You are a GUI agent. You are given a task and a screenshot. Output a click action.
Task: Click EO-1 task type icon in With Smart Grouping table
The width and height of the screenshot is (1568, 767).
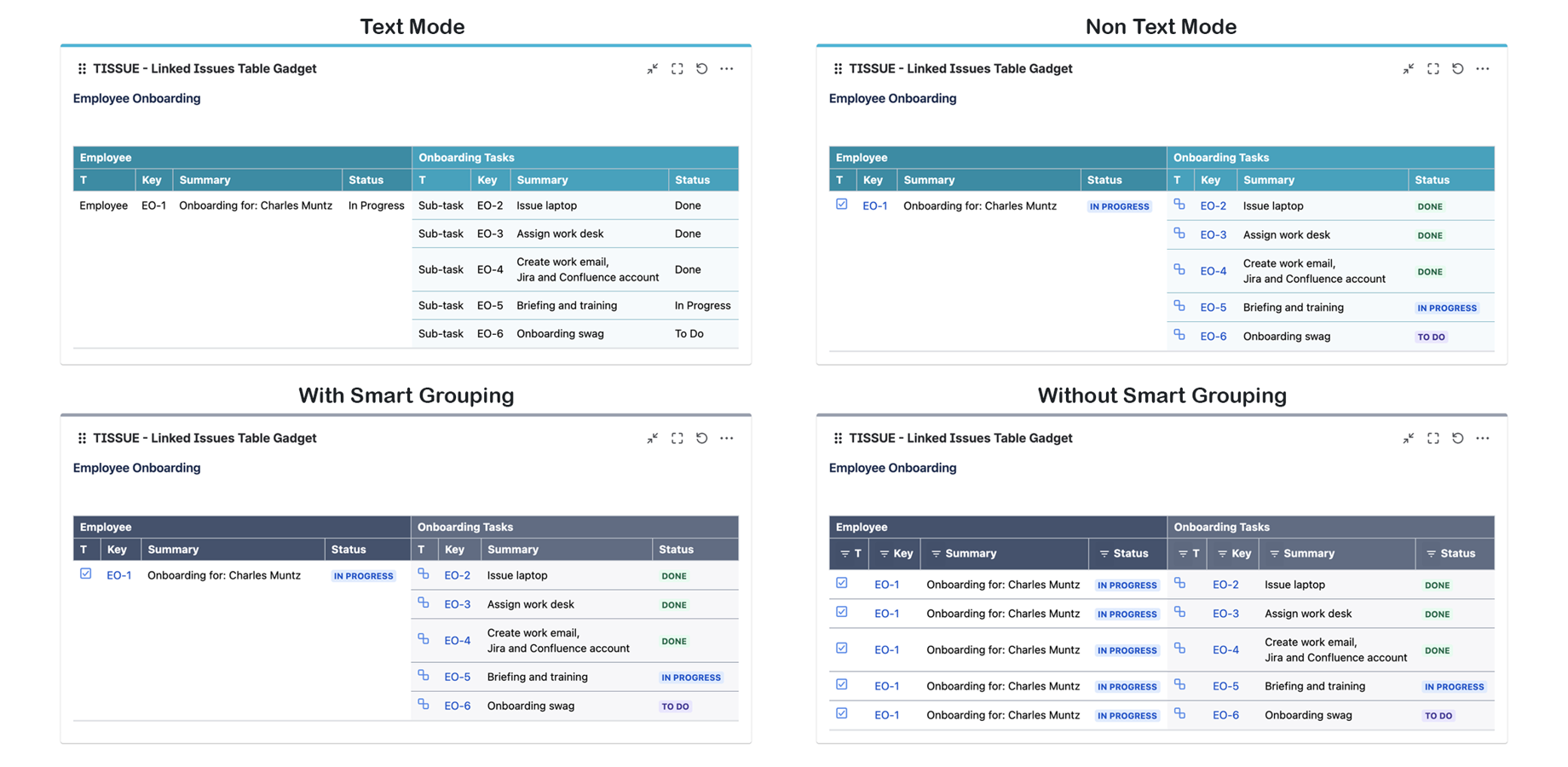tap(85, 574)
